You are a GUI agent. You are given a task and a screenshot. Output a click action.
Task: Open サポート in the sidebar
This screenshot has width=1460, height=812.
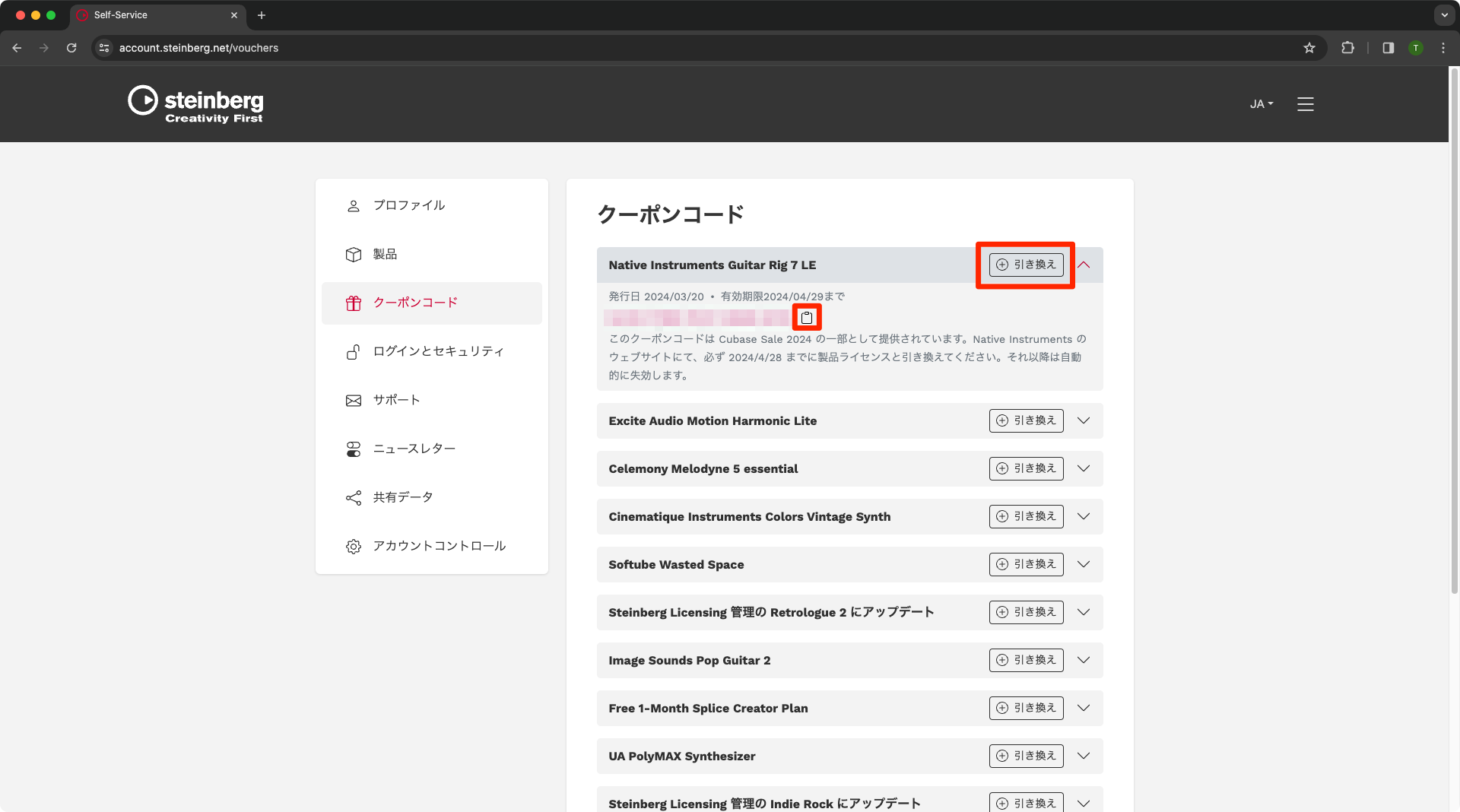[x=432, y=400]
